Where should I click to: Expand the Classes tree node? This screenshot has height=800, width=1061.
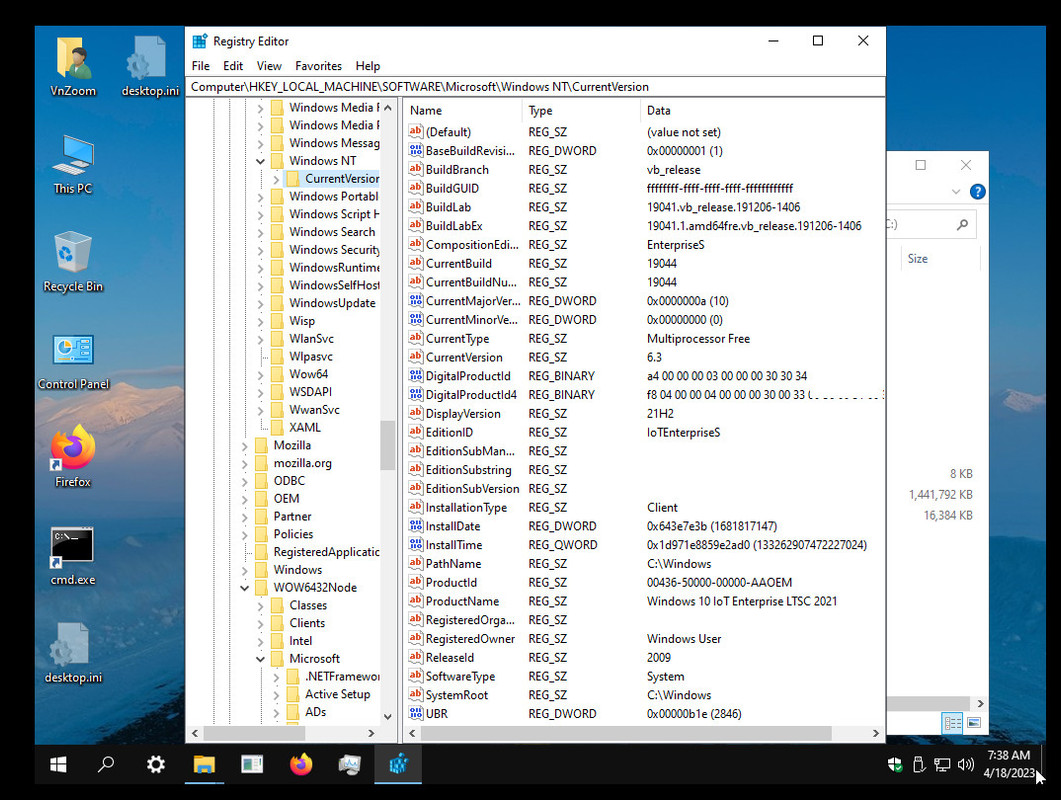point(261,606)
